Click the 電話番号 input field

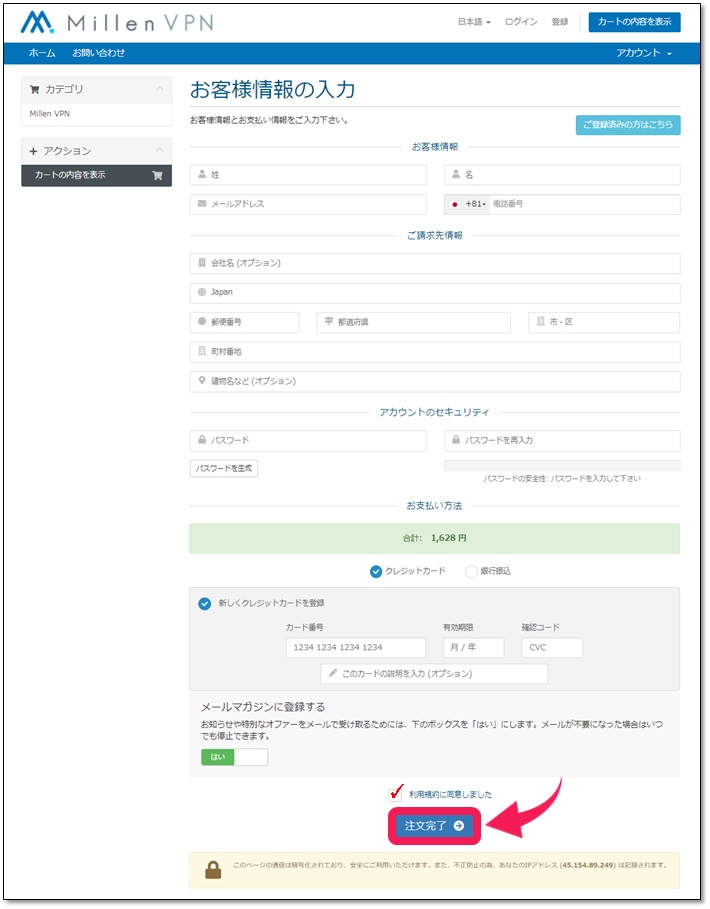[584, 204]
